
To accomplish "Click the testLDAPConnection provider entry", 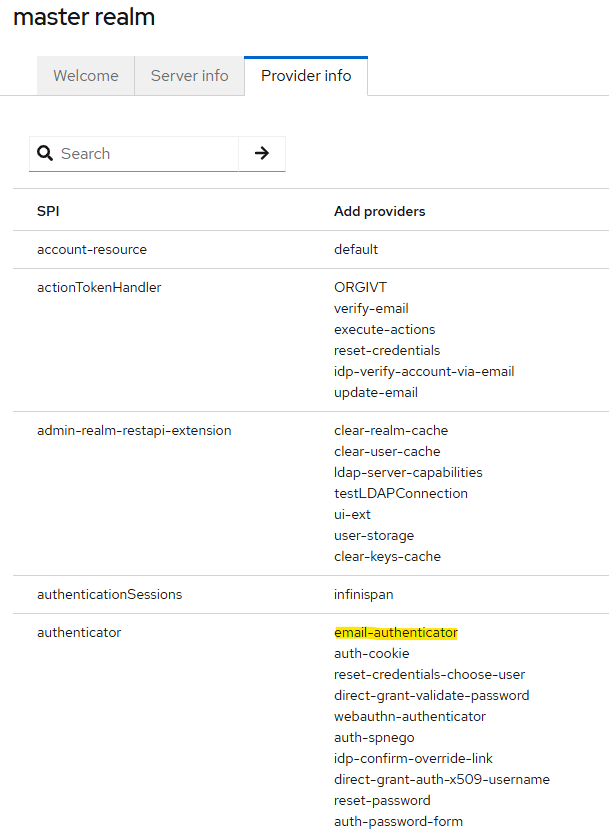I will [x=400, y=493].
